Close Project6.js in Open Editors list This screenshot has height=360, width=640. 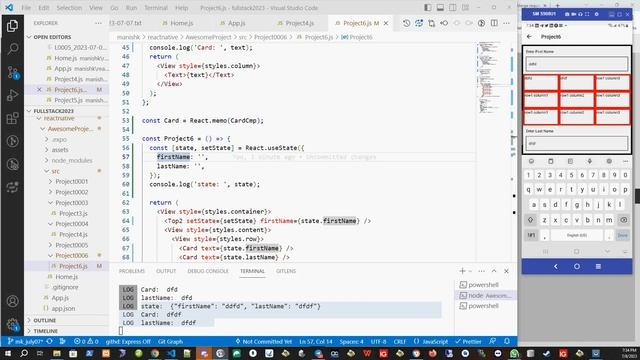[x=39, y=89]
